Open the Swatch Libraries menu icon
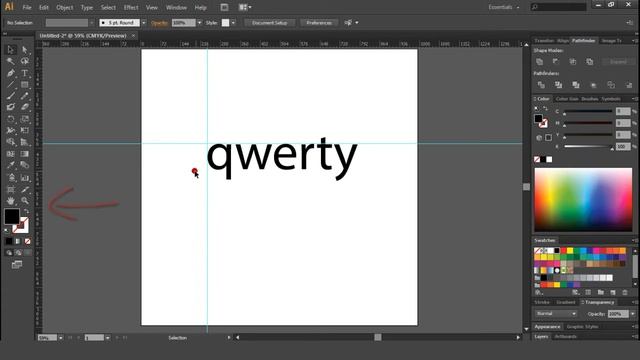 pos(539,292)
